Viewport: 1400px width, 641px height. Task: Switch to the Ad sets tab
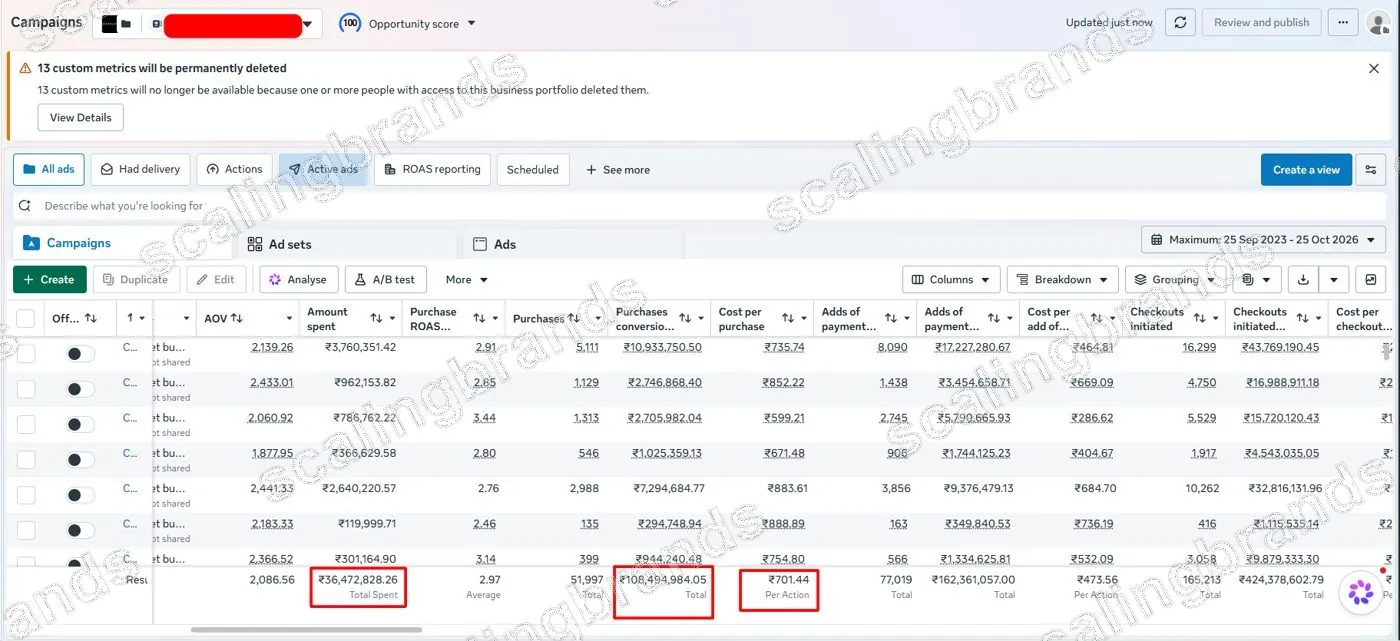[347, 244]
